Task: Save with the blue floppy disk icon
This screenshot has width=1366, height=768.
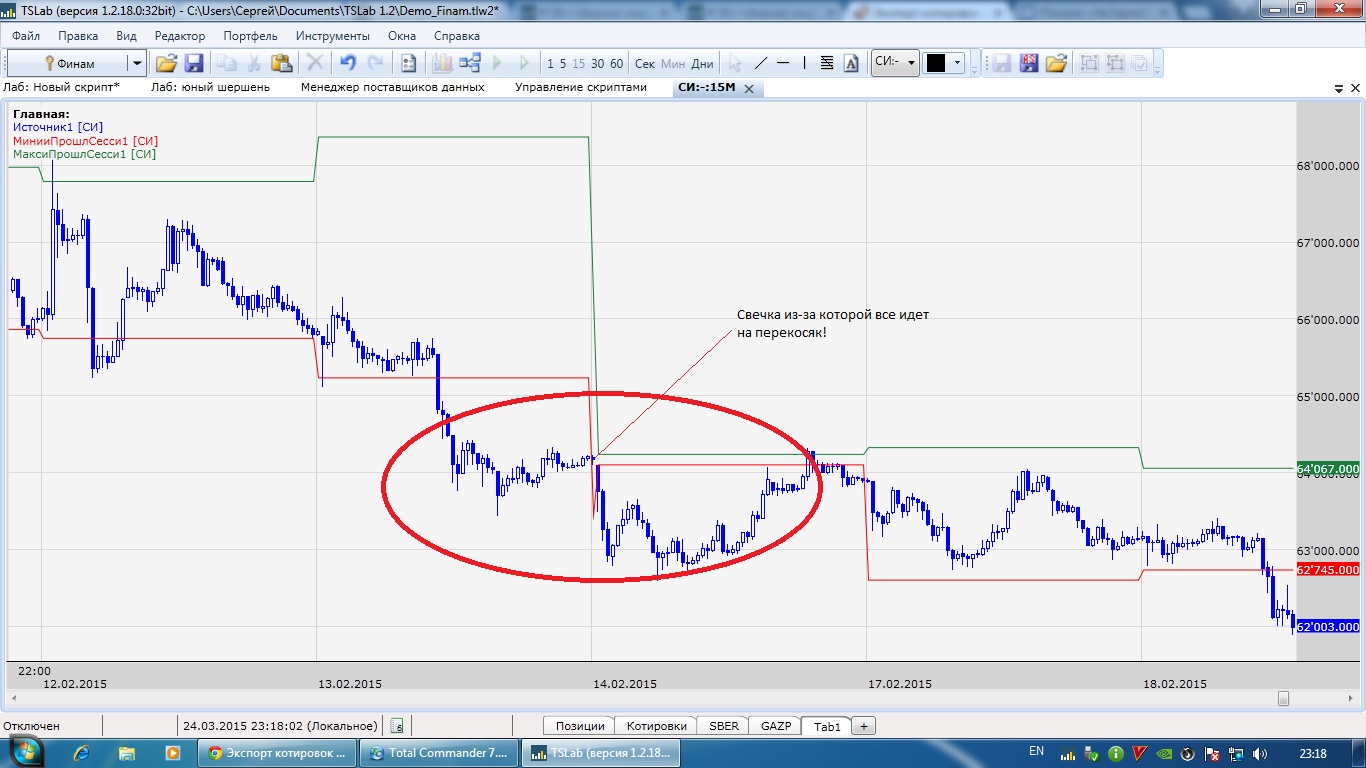Action: tap(194, 63)
